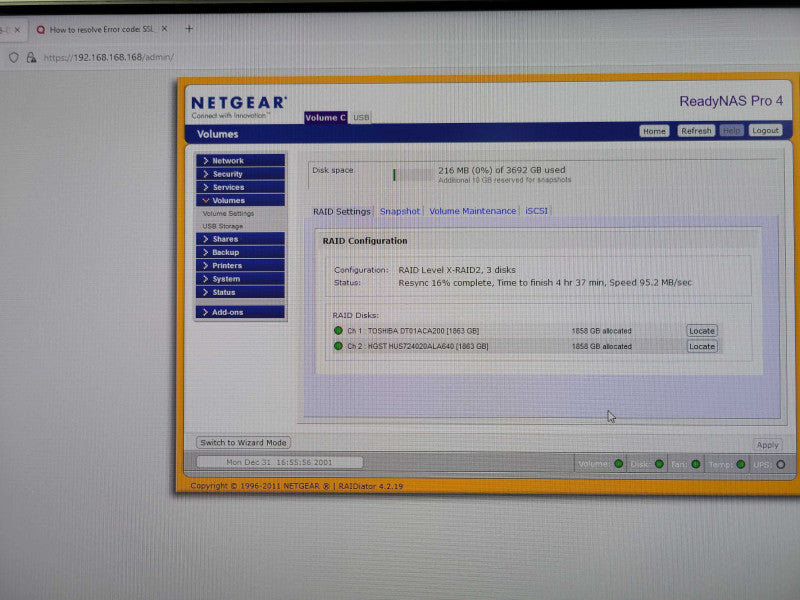Expand the Status sidebar menu

240,292
